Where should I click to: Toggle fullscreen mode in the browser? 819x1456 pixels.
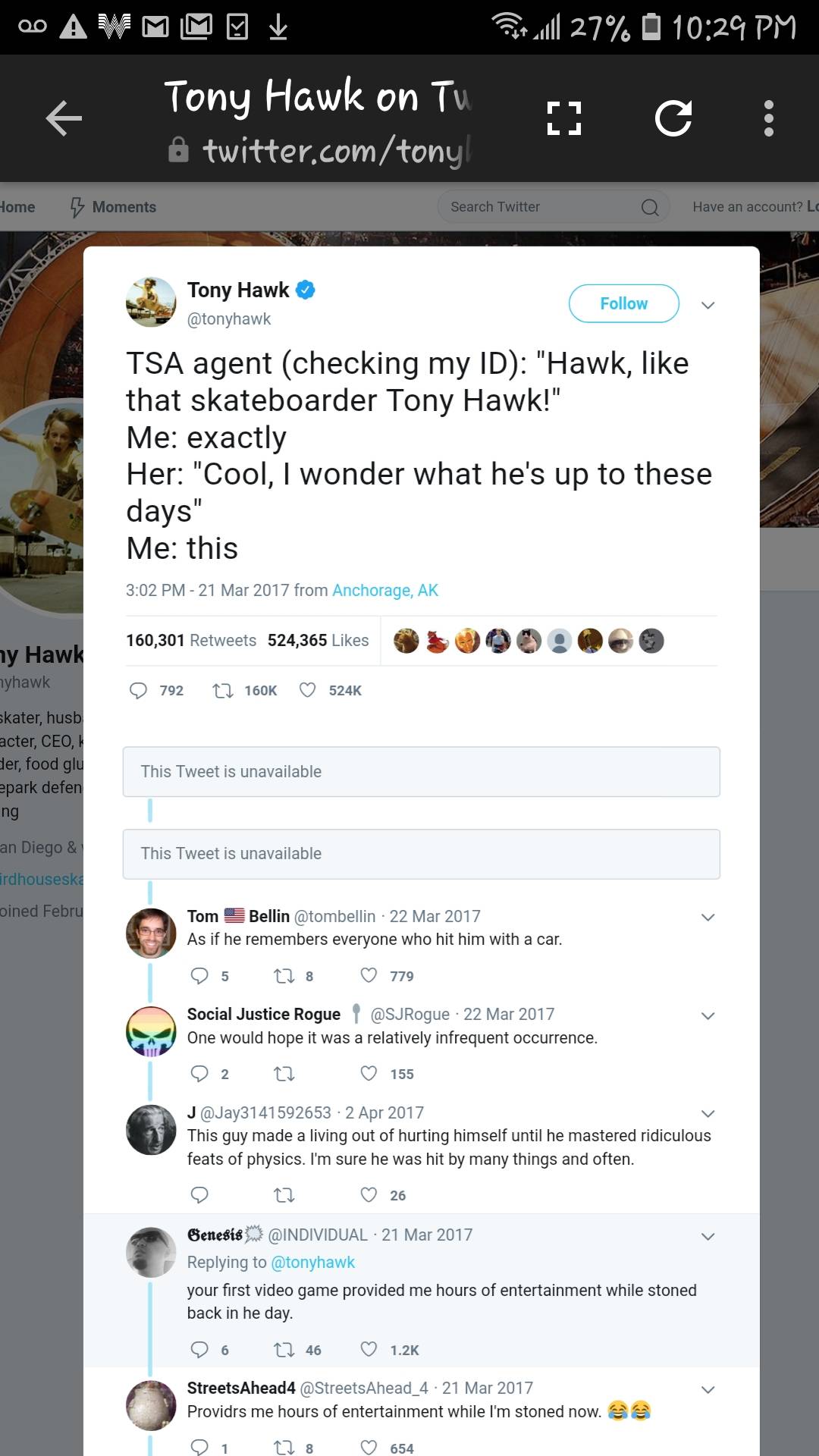coord(563,118)
